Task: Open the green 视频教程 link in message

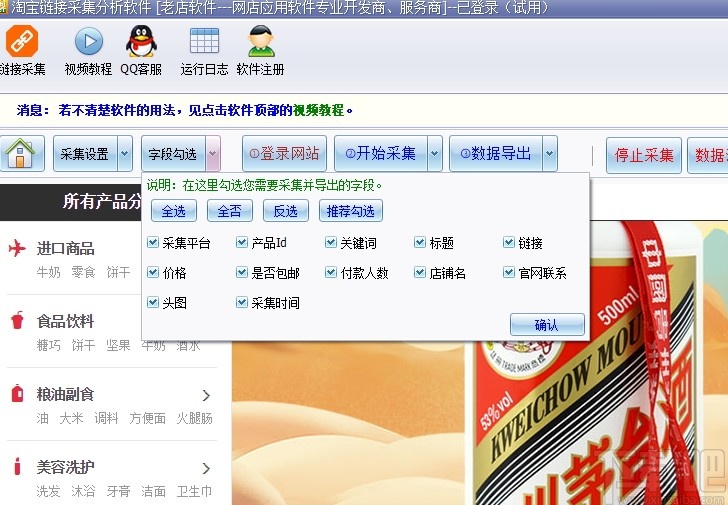Action: 319,110
